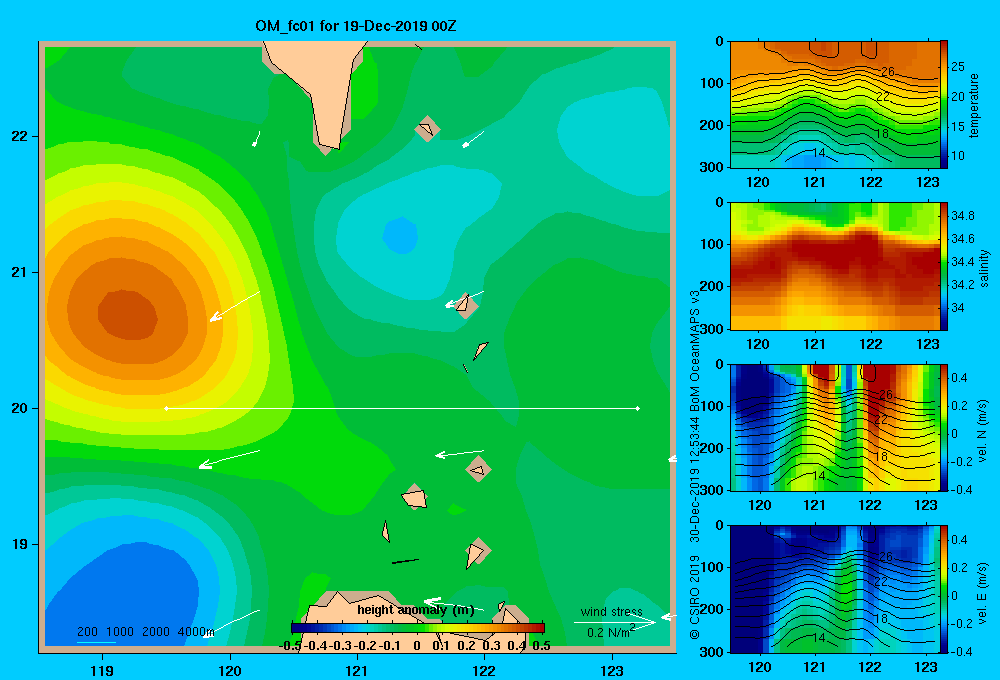Click the salinity section colorbar
The height and width of the screenshot is (680, 1000).
click(x=944, y=266)
